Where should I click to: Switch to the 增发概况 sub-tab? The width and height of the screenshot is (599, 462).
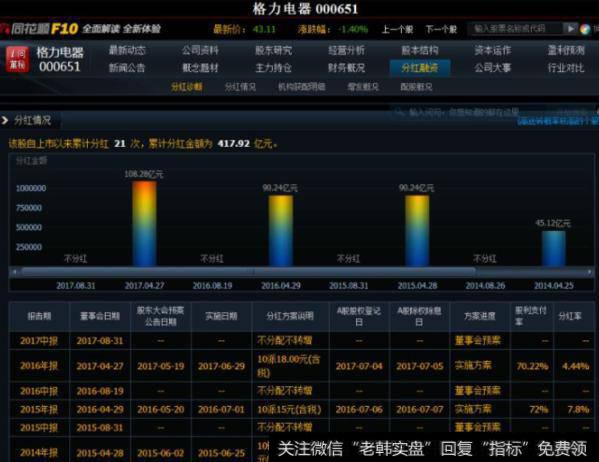pyautogui.click(x=363, y=87)
